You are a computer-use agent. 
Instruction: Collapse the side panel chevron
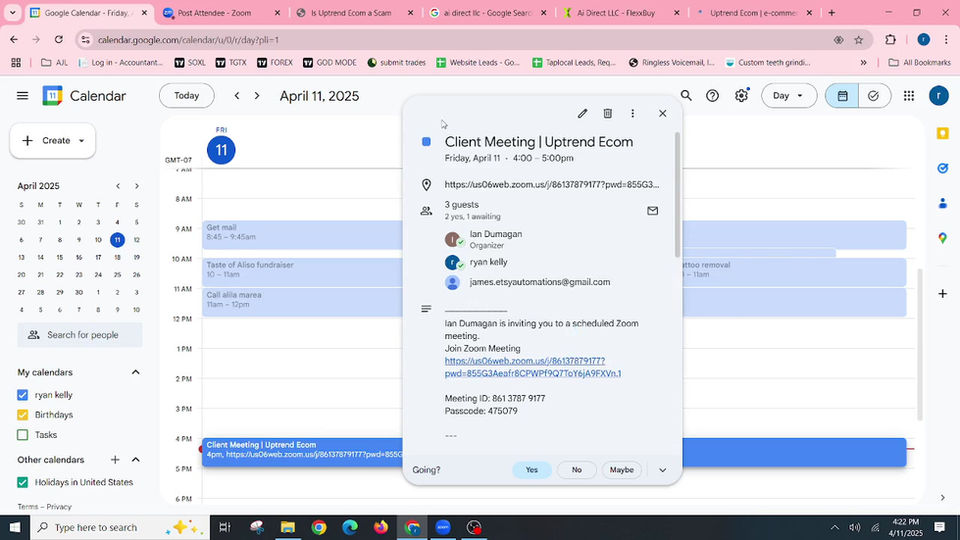click(943, 498)
